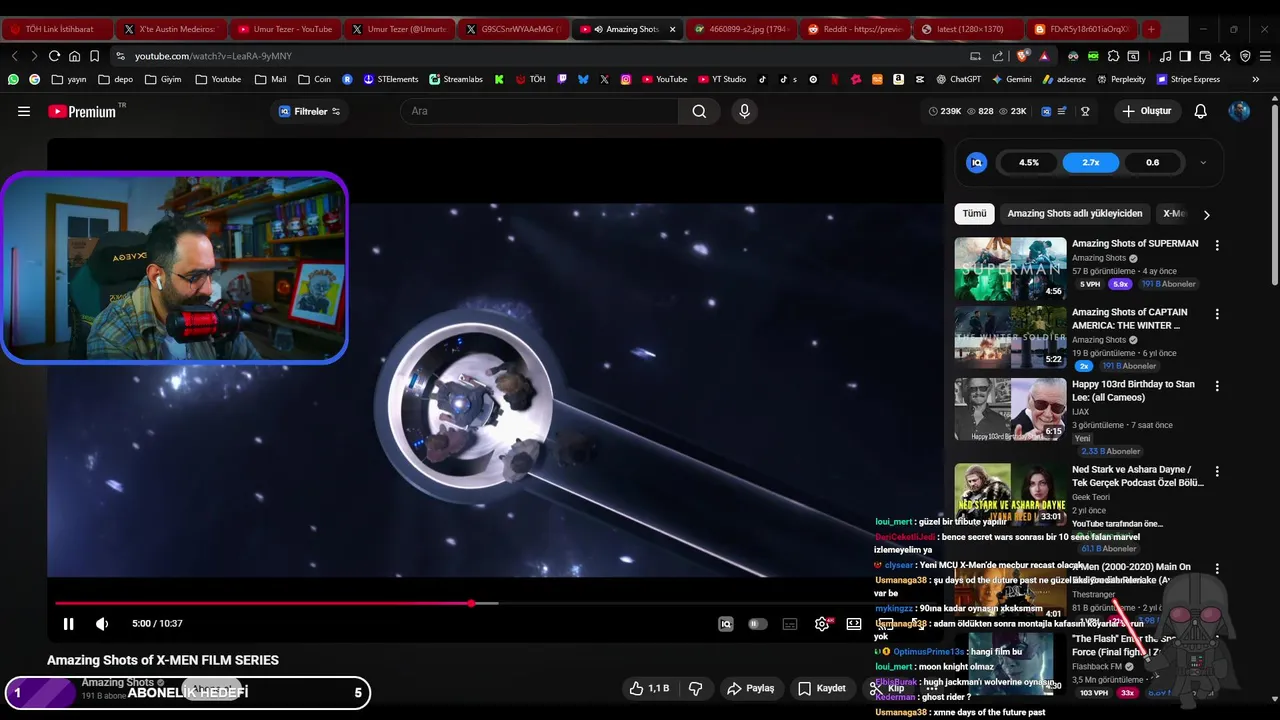The height and width of the screenshot is (720, 1280).
Task: Open the Brave Wallet icon in the toolbar
Action: 1205,56
